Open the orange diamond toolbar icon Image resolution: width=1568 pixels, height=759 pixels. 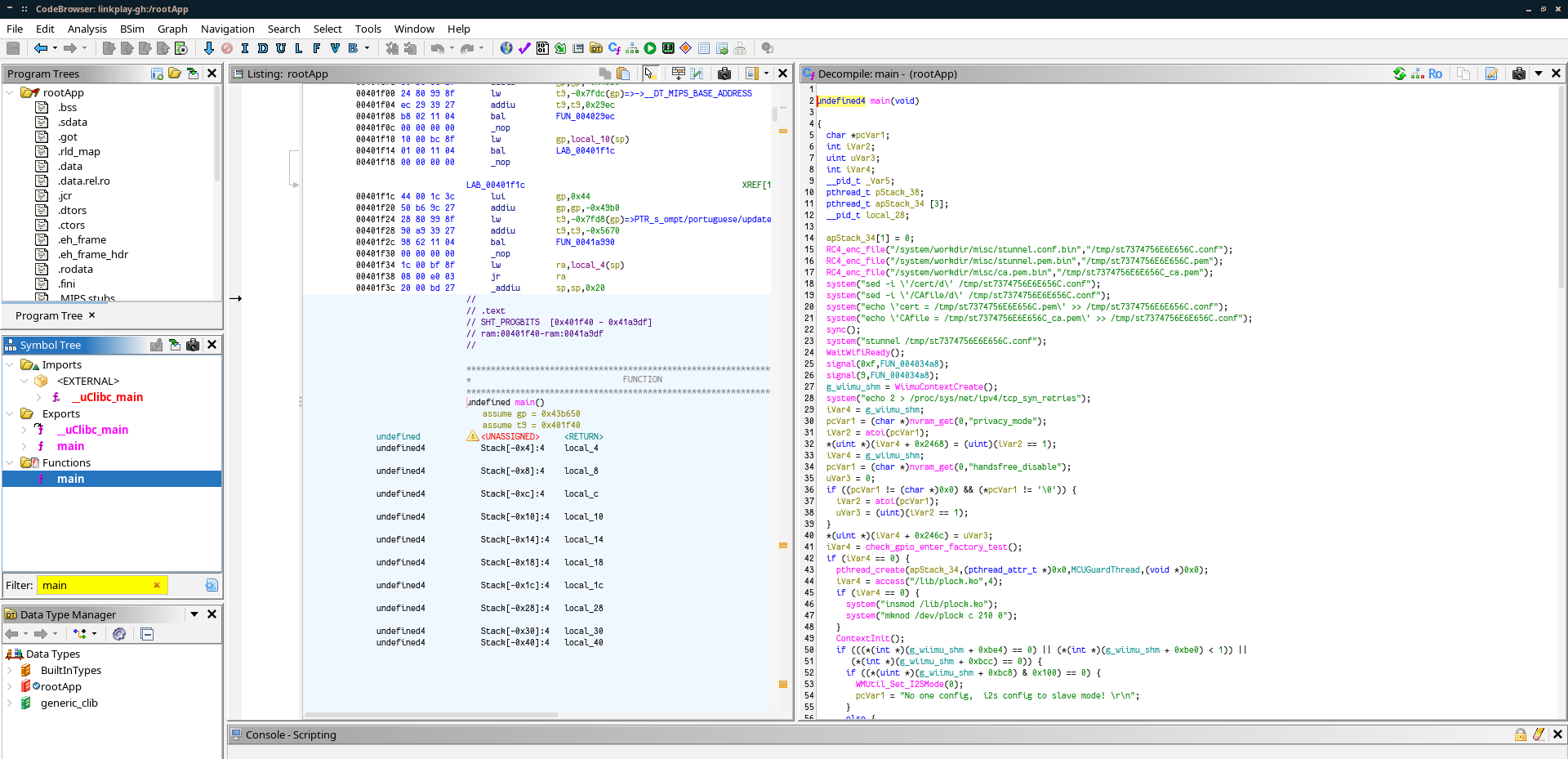(686, 48)
